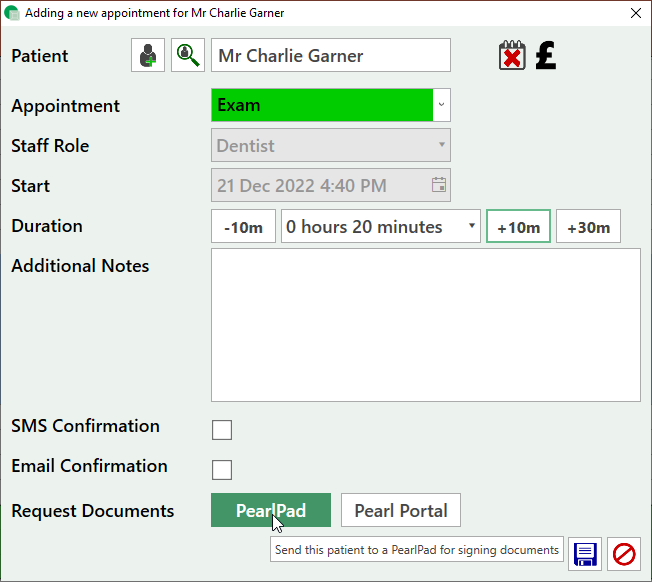Click the search patient magnifier icon
This screenshot has height=582, width=652.
(187, 56)
